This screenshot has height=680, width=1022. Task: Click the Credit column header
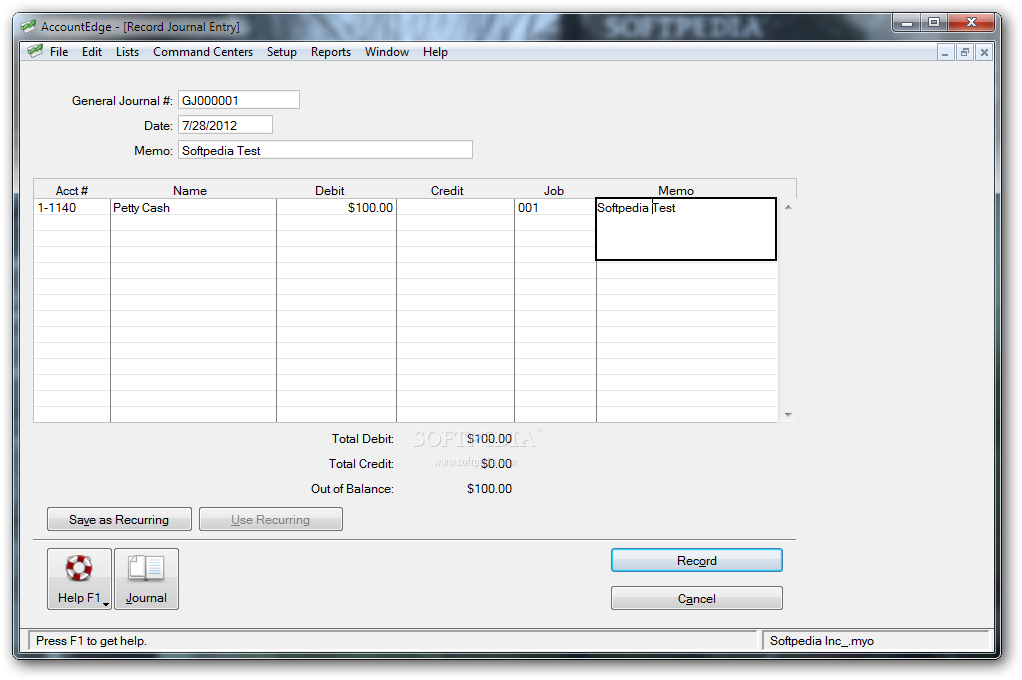[x=447, y=190]
